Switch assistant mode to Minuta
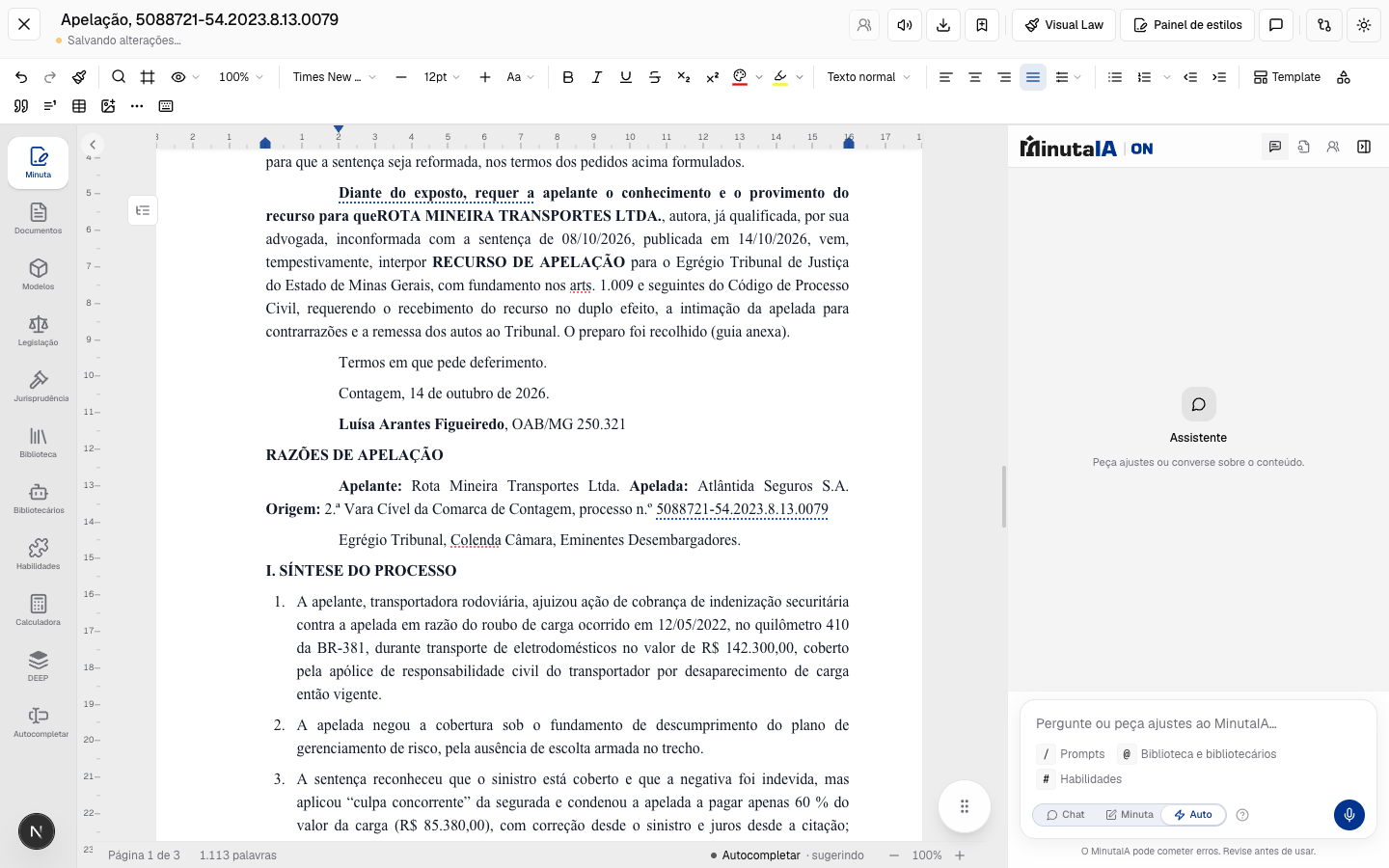This screenshot has width=1389, height=868. (x=1130, y=815)
